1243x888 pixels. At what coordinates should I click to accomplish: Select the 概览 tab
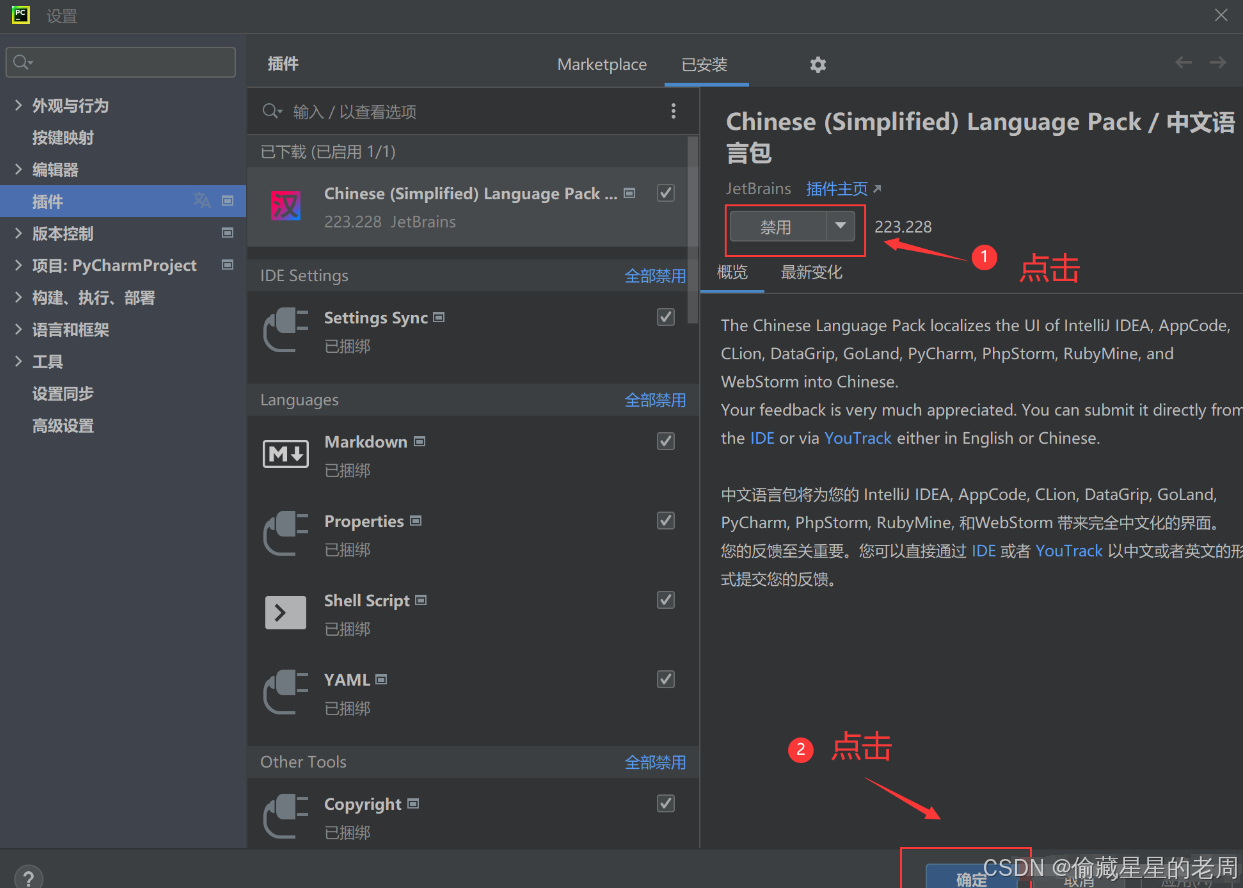click(x=732, y=272)
